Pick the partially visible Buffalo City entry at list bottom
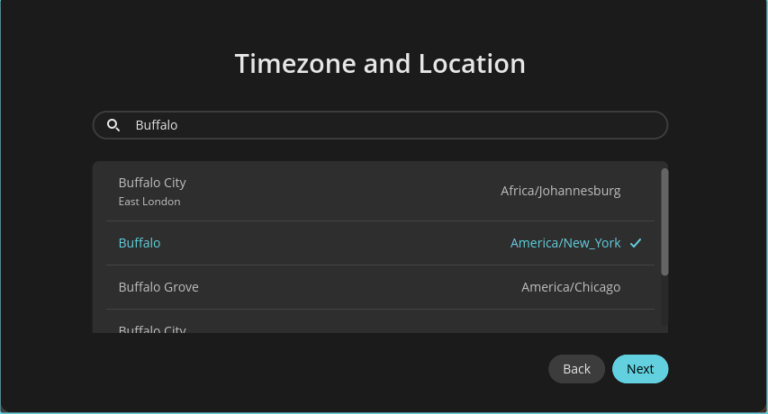 pyautogui.click(x=152, y=328)
